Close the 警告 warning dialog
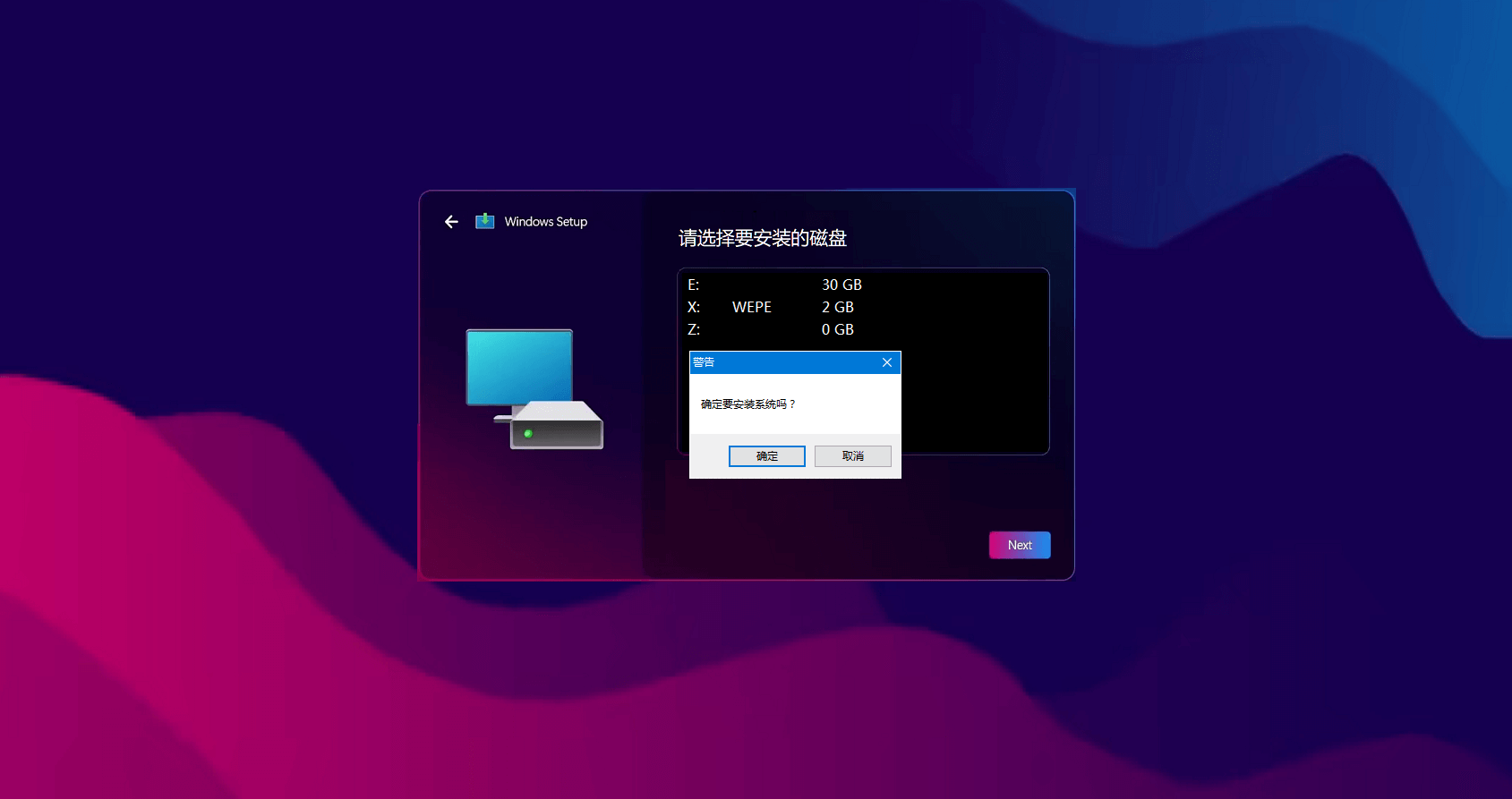Image resolution: width=1512 pixels, height=799 pixels. [886, 362]
